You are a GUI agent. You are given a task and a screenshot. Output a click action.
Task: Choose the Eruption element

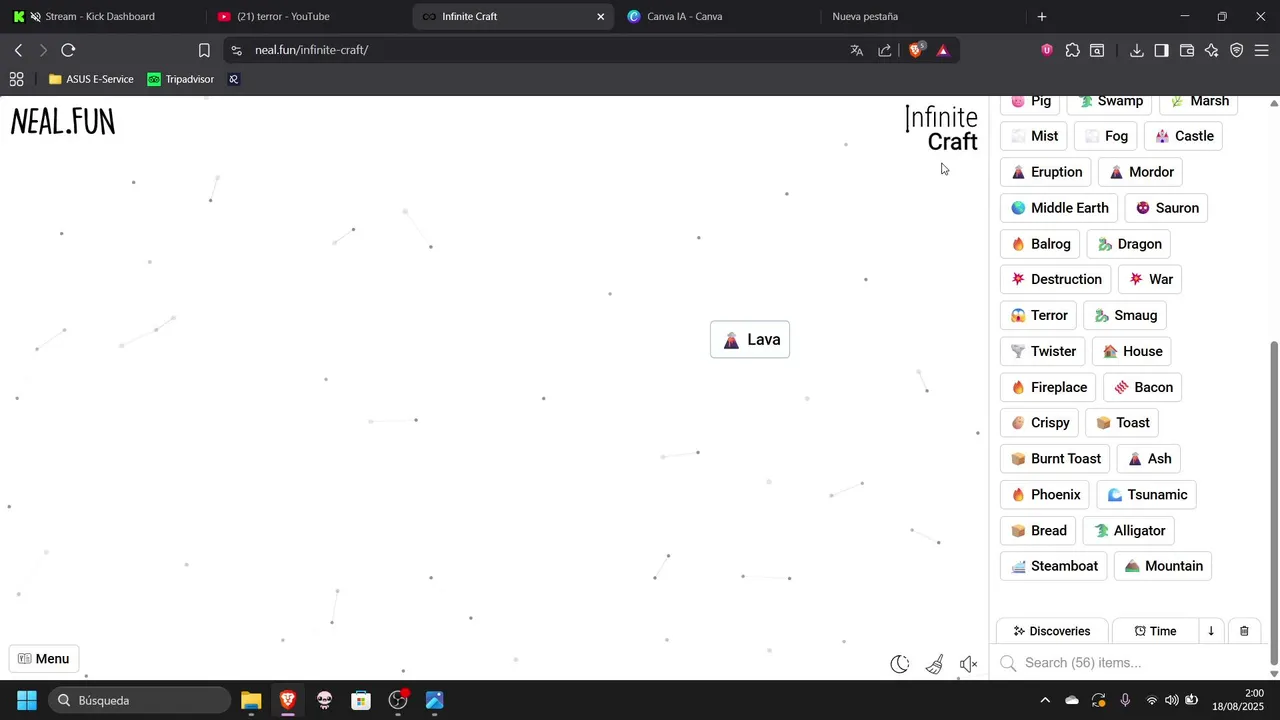(1047, 172)
